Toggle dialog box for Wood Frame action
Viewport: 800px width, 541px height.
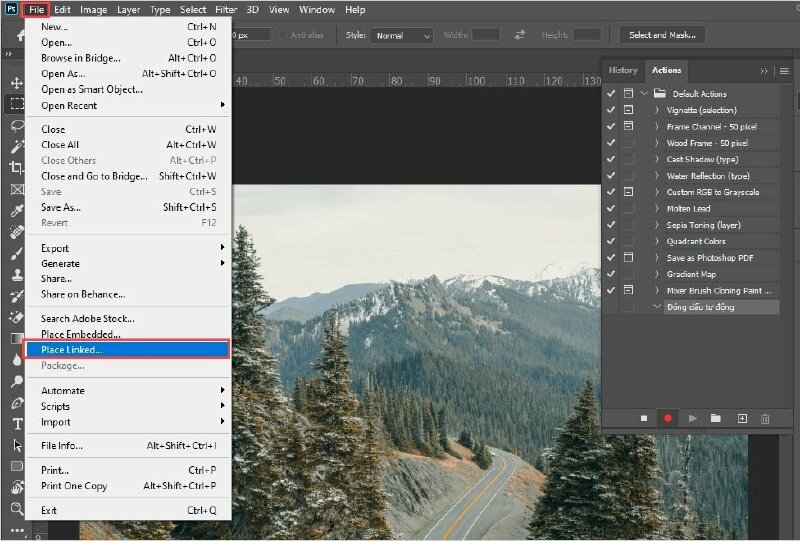point(628,143)
